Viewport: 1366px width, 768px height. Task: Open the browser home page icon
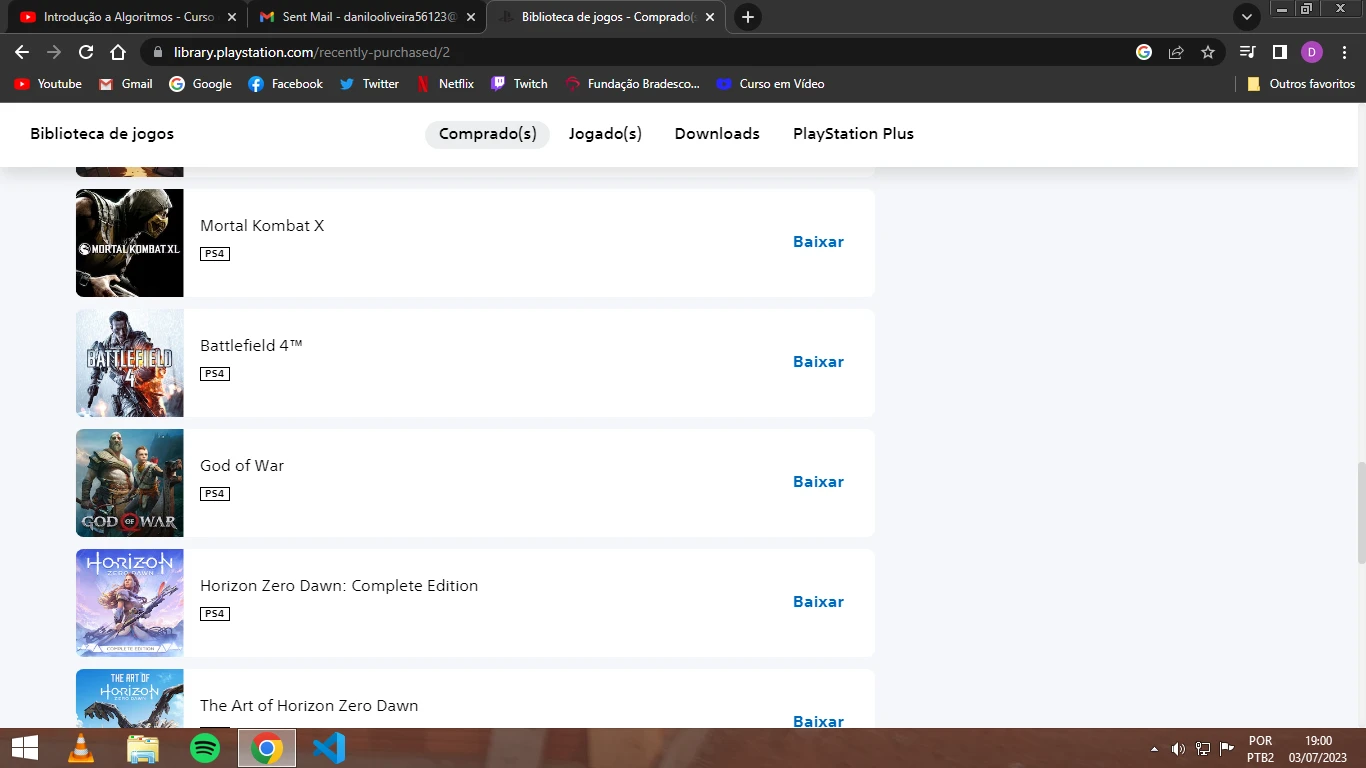[118, 52]
